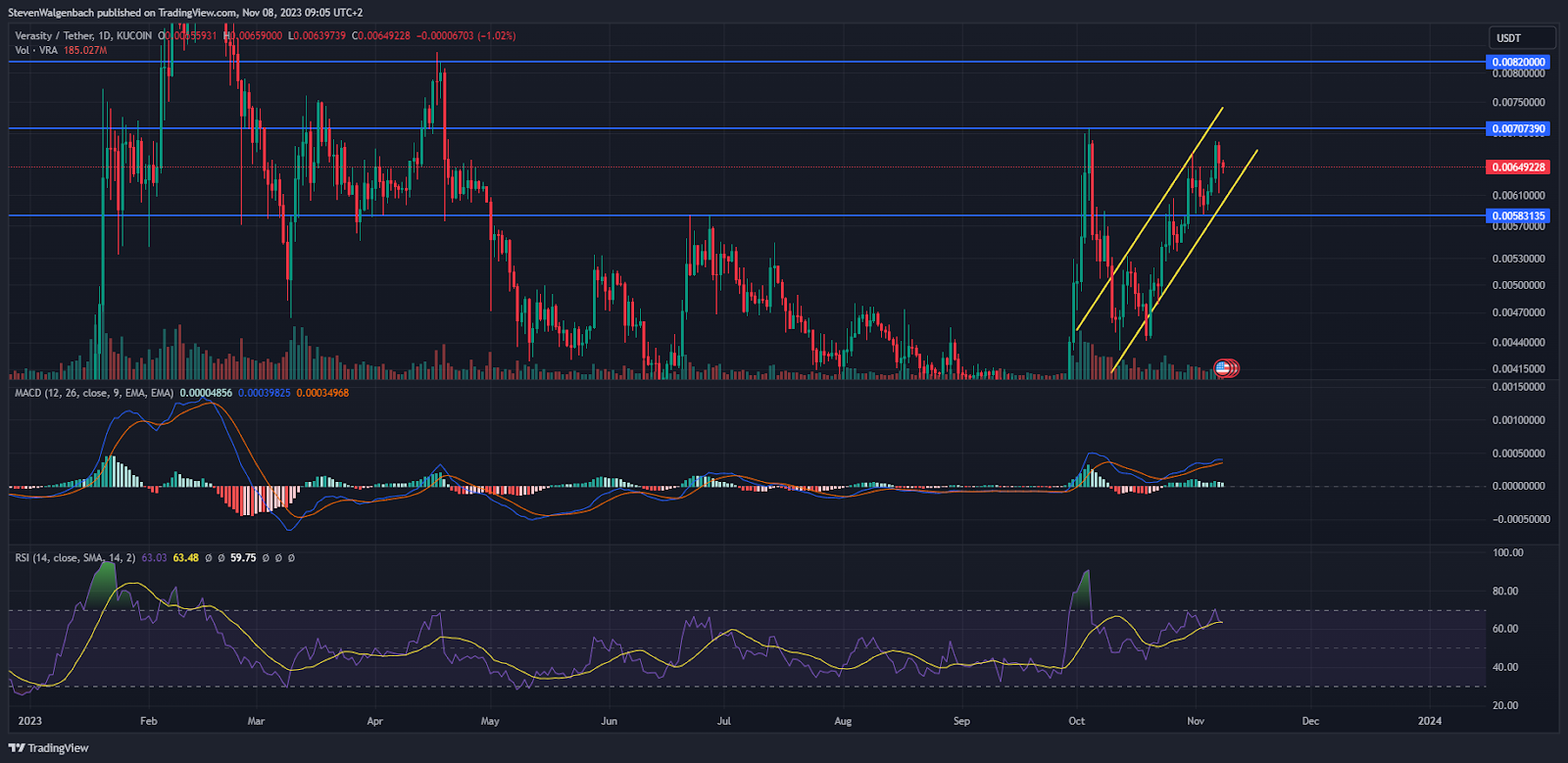Click the change value −0.00006703 (−1.02%)
1568x763 pixels.
tap(466, 35)
